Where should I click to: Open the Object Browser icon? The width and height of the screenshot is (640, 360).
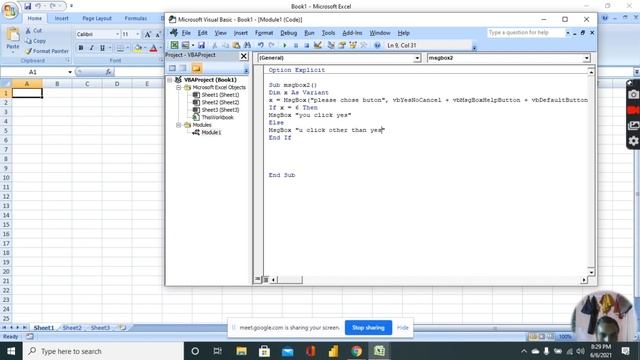point(353,45)
